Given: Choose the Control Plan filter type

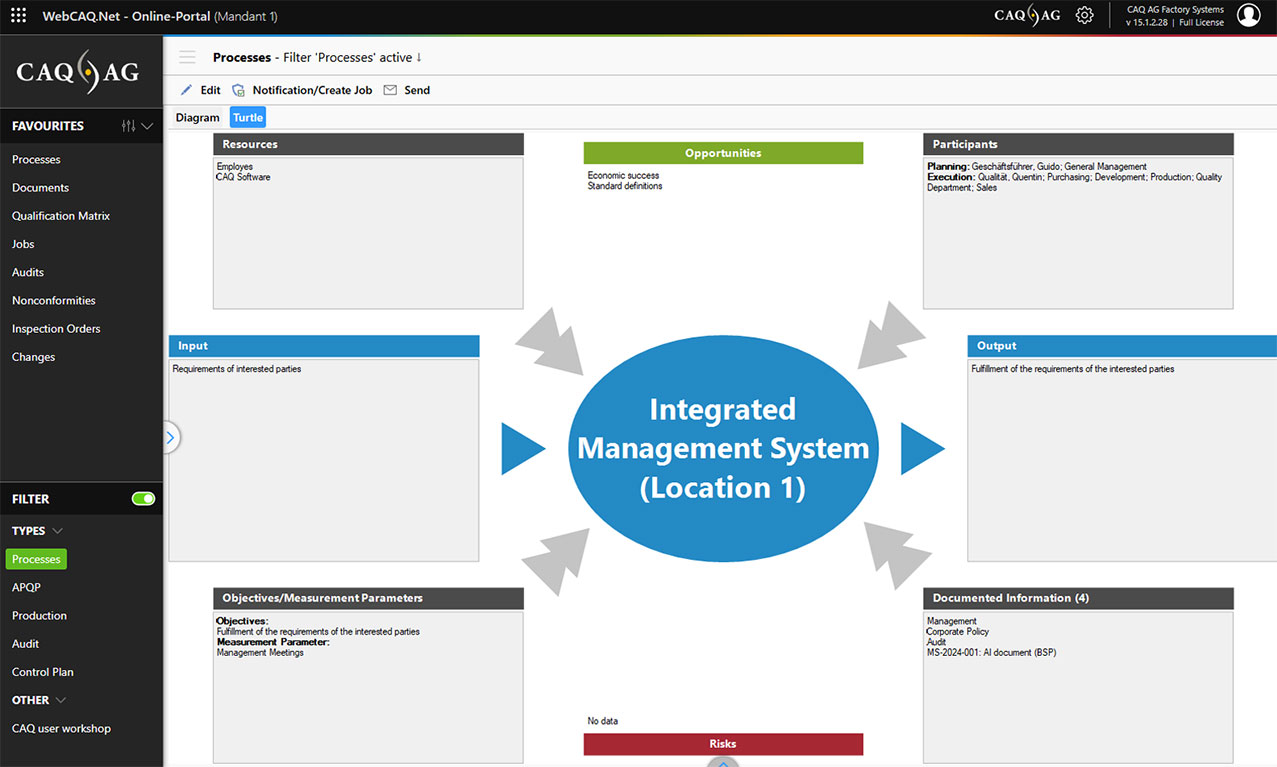Looking at the screenshot, I should pyautogui.click(x=42, y=672).
